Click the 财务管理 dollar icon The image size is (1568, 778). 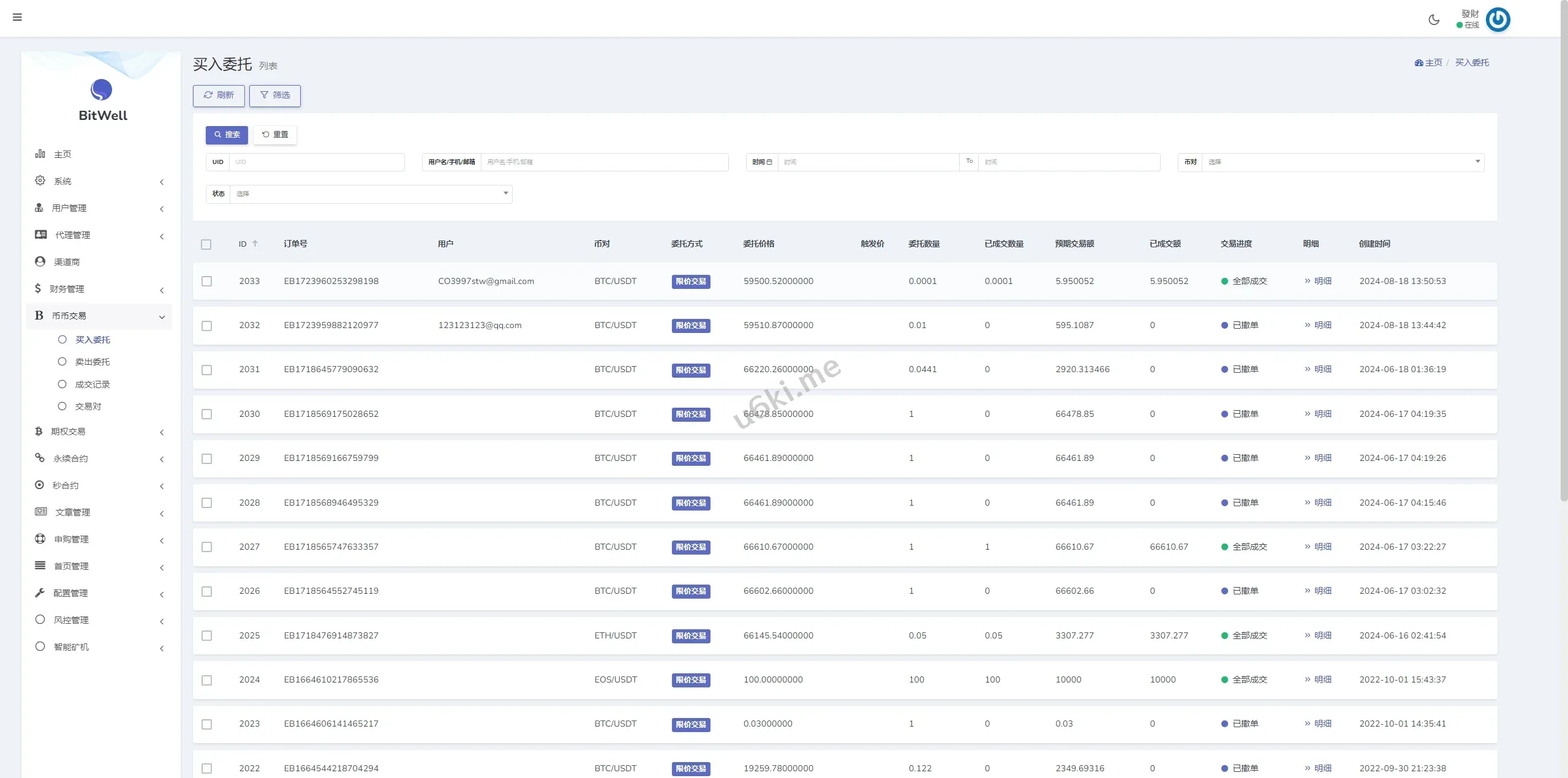tap(38, 288)
